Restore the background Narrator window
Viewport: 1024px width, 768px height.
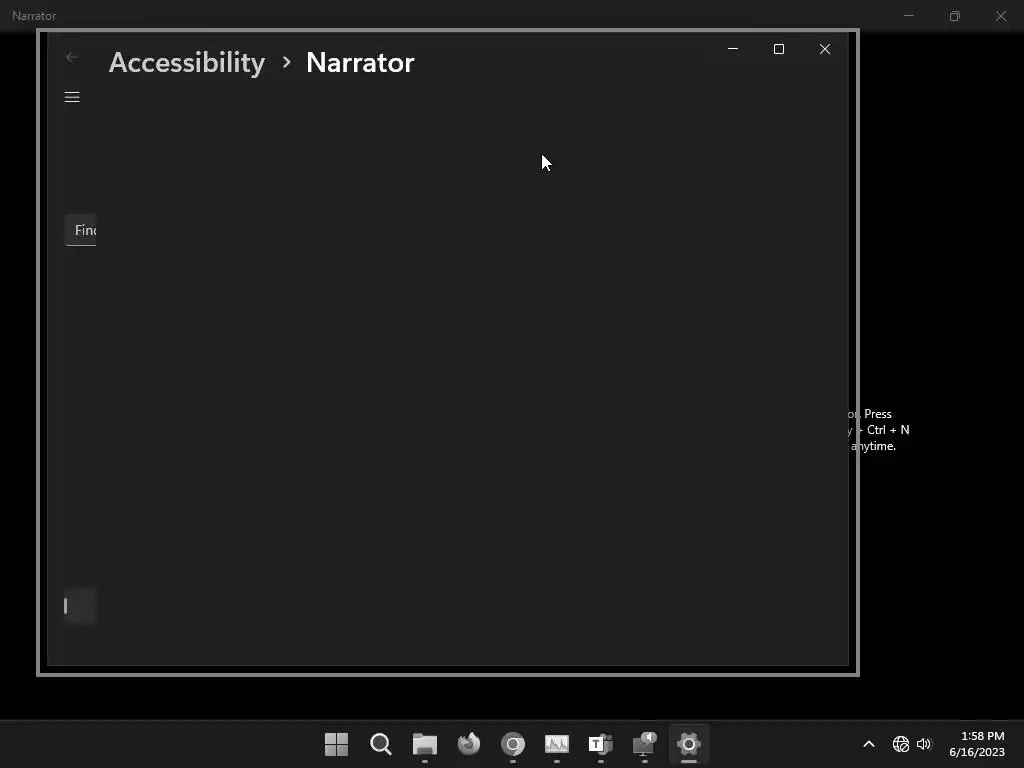click(955, 16)
